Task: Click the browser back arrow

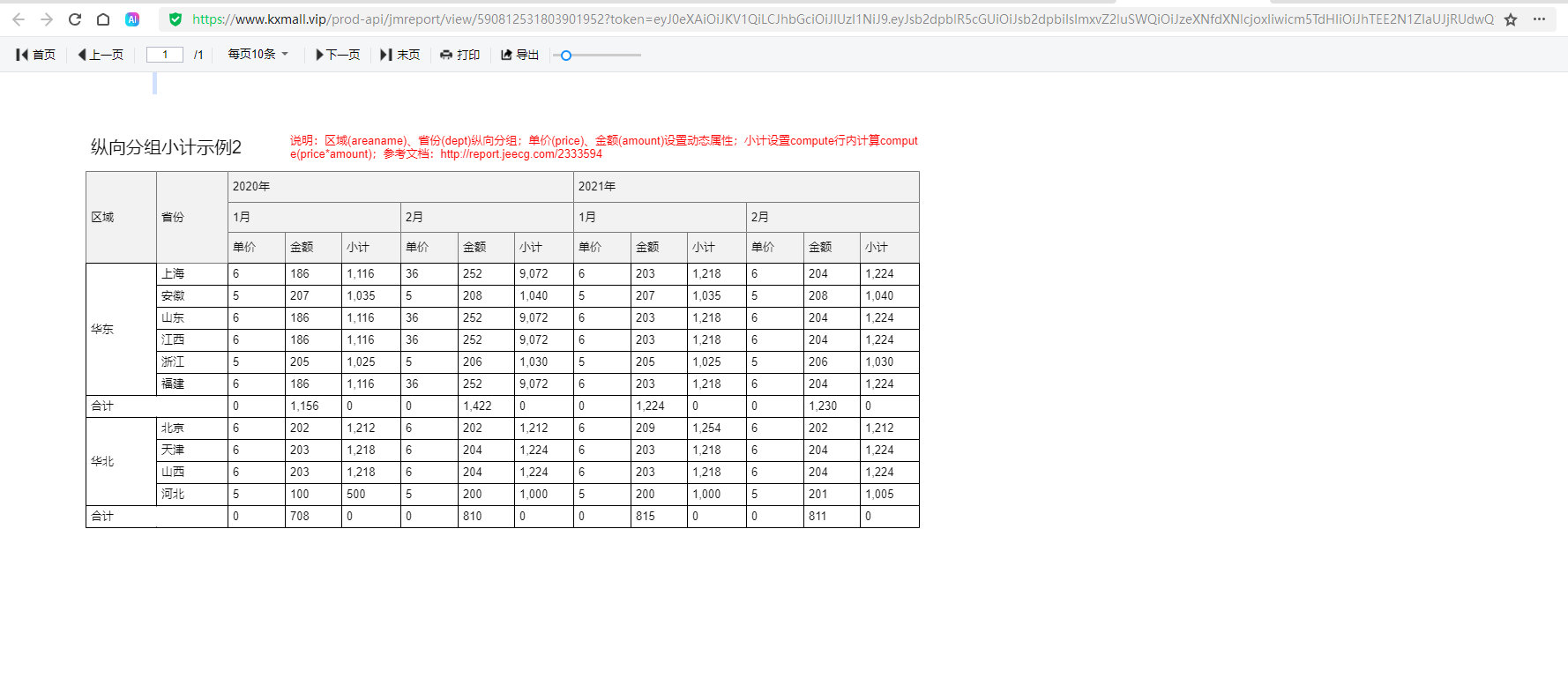Action: (19, 19)
